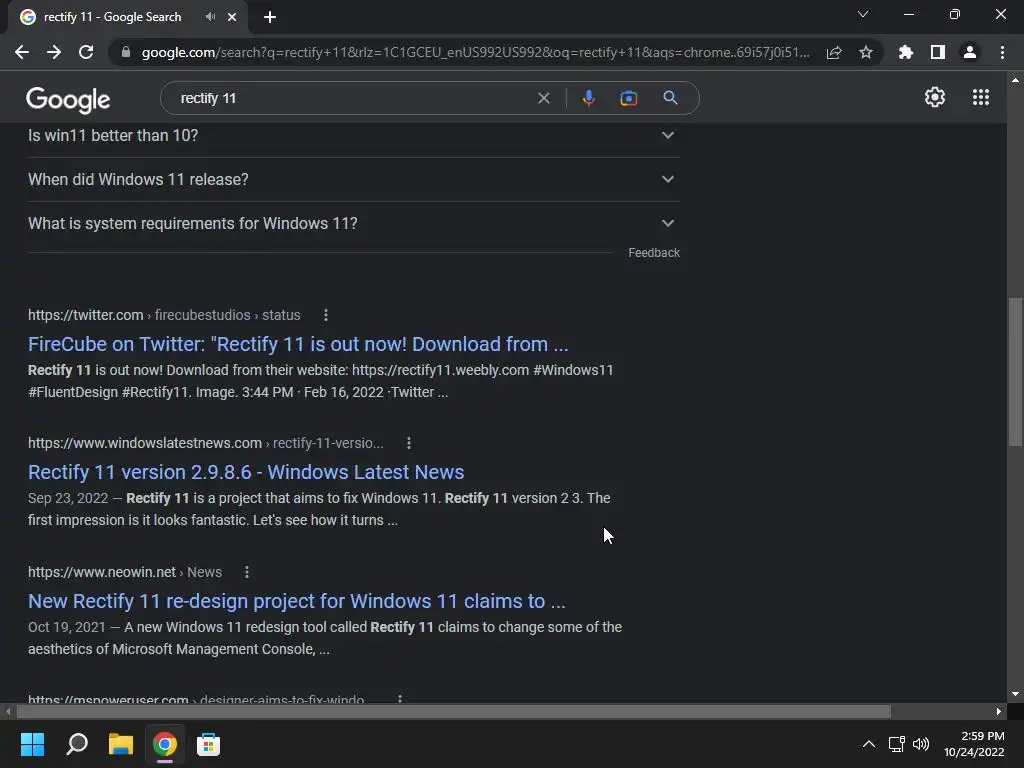Open volume tray icon
Image resolution: width=1024 pixels, height=768 pixels.
point(921,744)
